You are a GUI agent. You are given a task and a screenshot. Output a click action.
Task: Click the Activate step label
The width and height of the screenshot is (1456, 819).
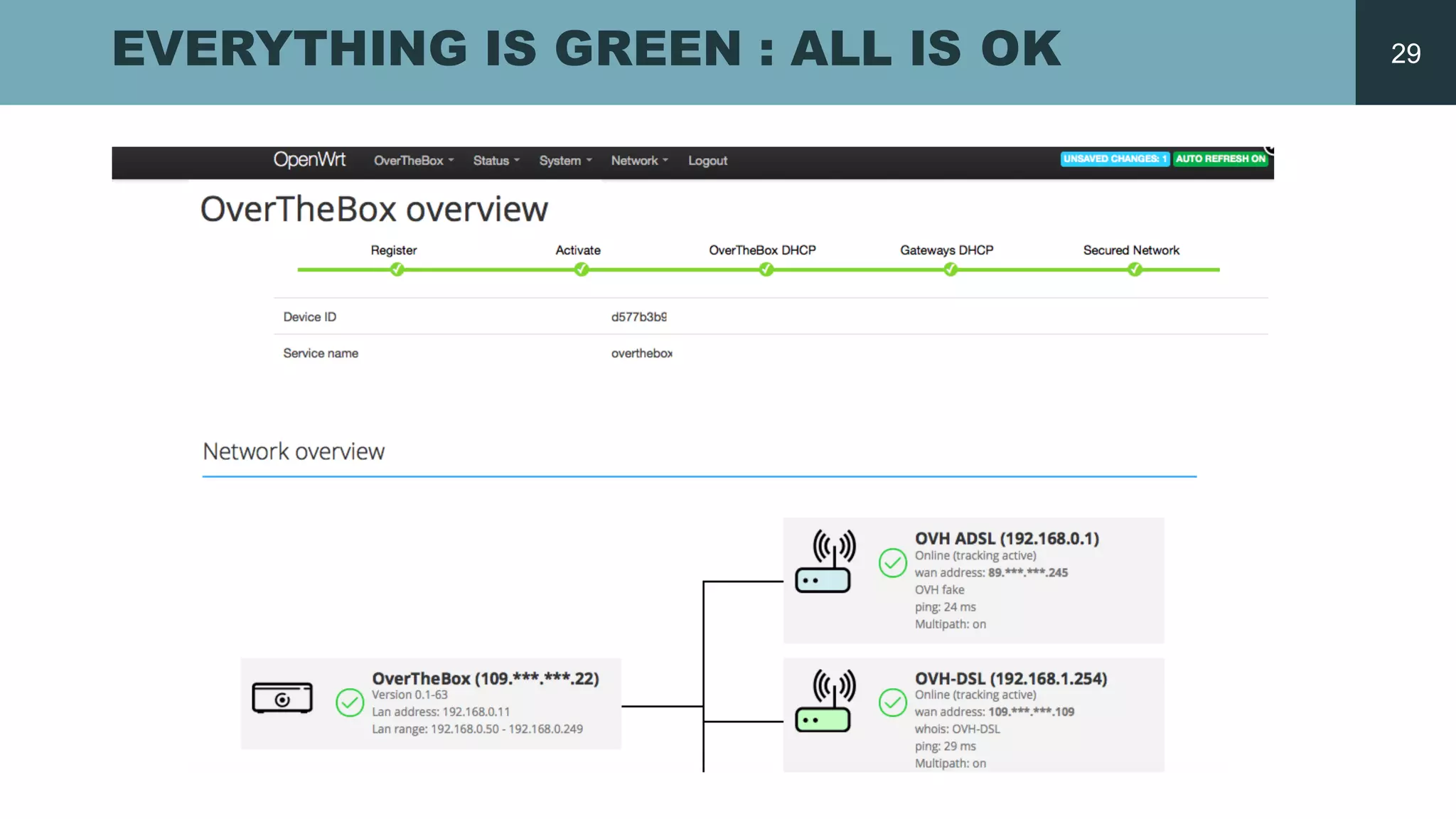pos(578,250)
